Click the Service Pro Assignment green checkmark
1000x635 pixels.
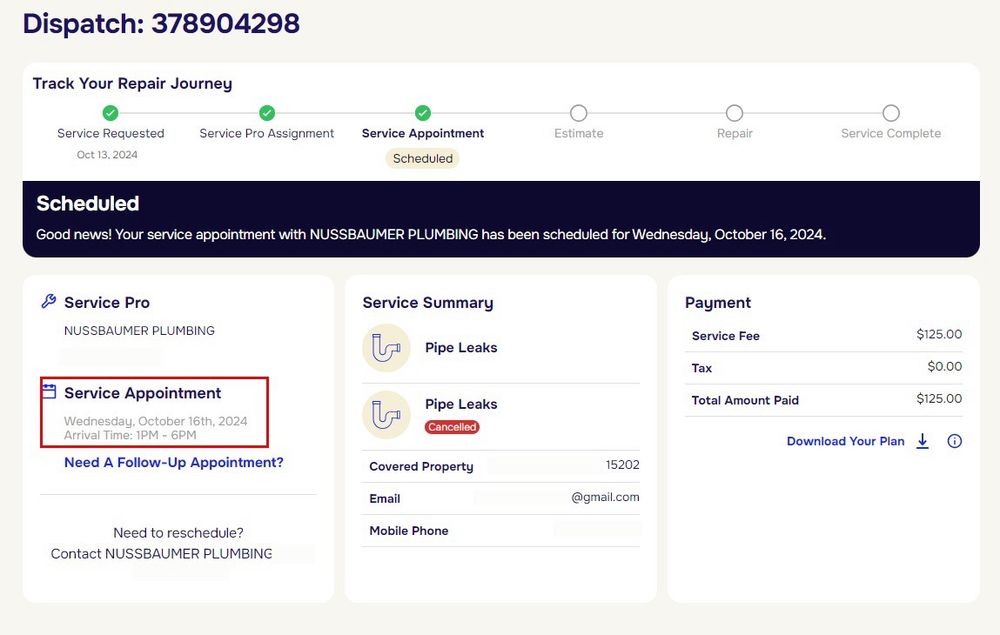pyautogui.click(x=267, y=113)
